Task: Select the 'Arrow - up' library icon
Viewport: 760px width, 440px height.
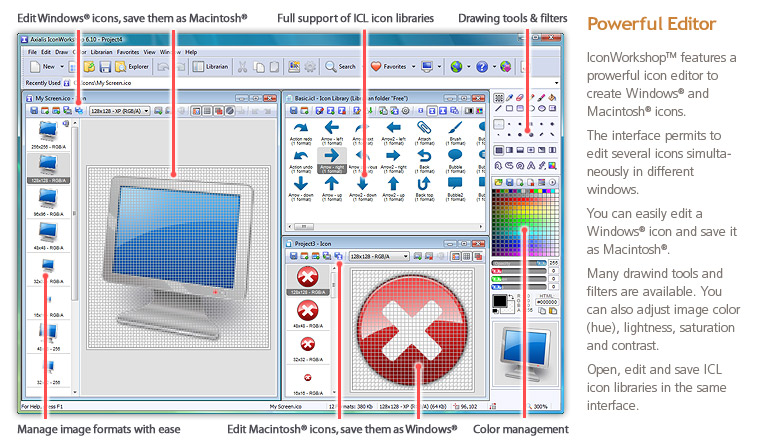Action: [332, 189]
